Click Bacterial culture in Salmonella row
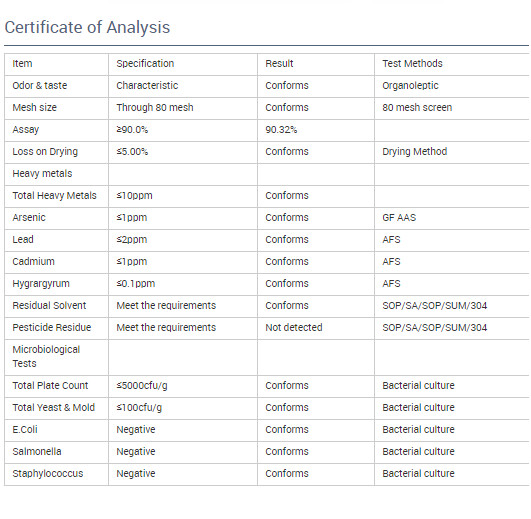Screen dimensions: 531x519 point(418,452)
